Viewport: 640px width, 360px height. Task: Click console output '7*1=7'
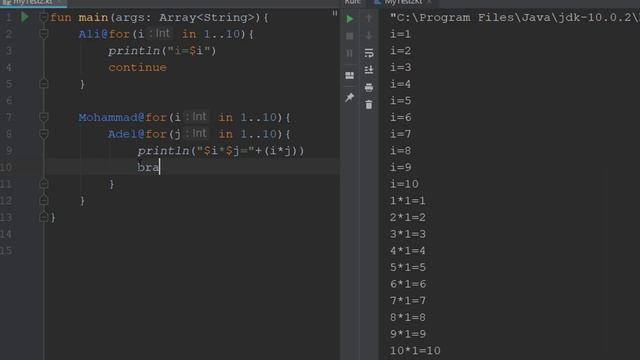pos(407,300)
